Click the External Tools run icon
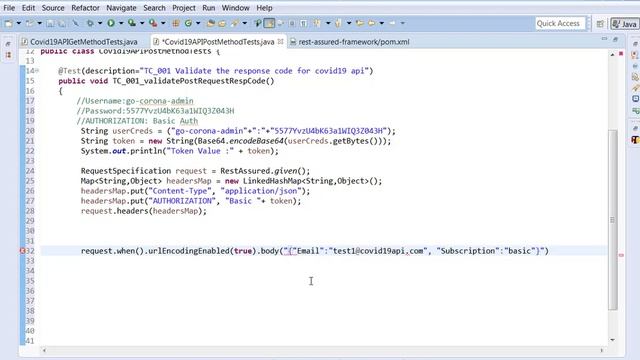This screenshot has height=360, width=640. [153, 23]
